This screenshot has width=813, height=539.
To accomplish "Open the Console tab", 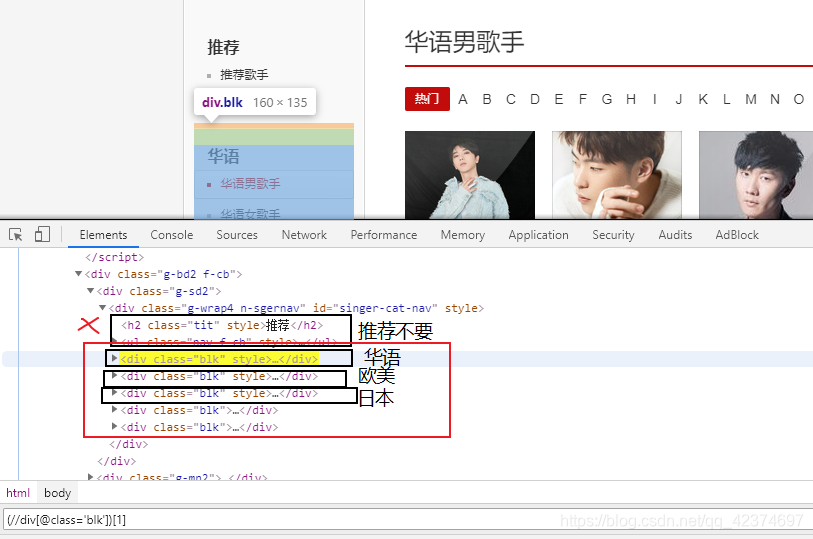I will click(x=172, y=235).
